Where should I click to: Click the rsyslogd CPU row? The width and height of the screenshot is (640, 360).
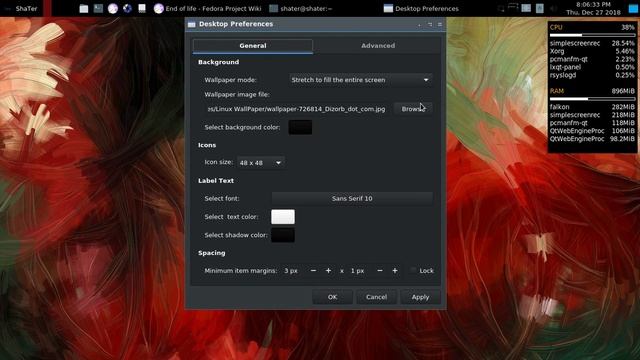point(592,75)
